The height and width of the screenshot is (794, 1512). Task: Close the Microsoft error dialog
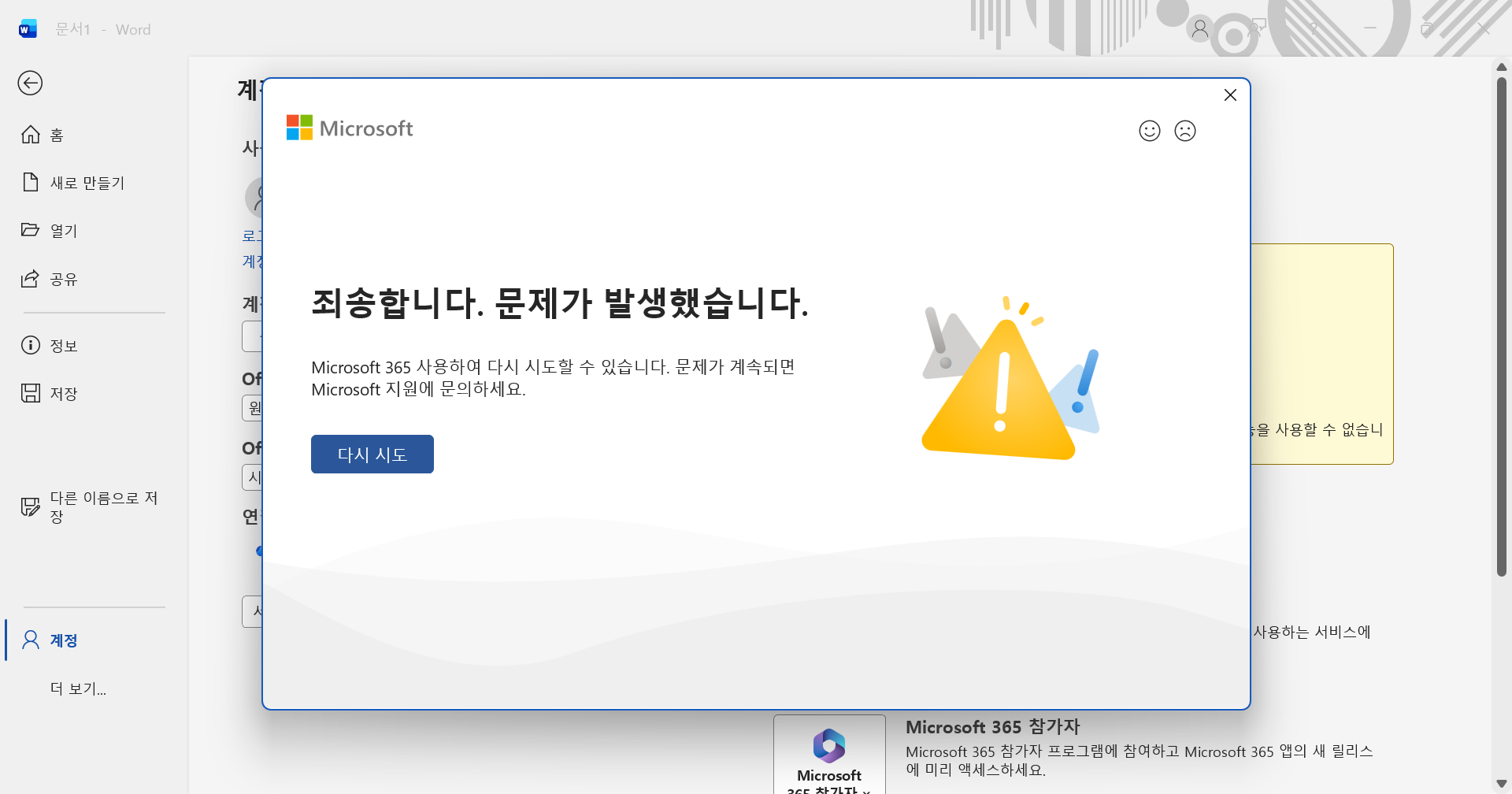point(1230,95)
